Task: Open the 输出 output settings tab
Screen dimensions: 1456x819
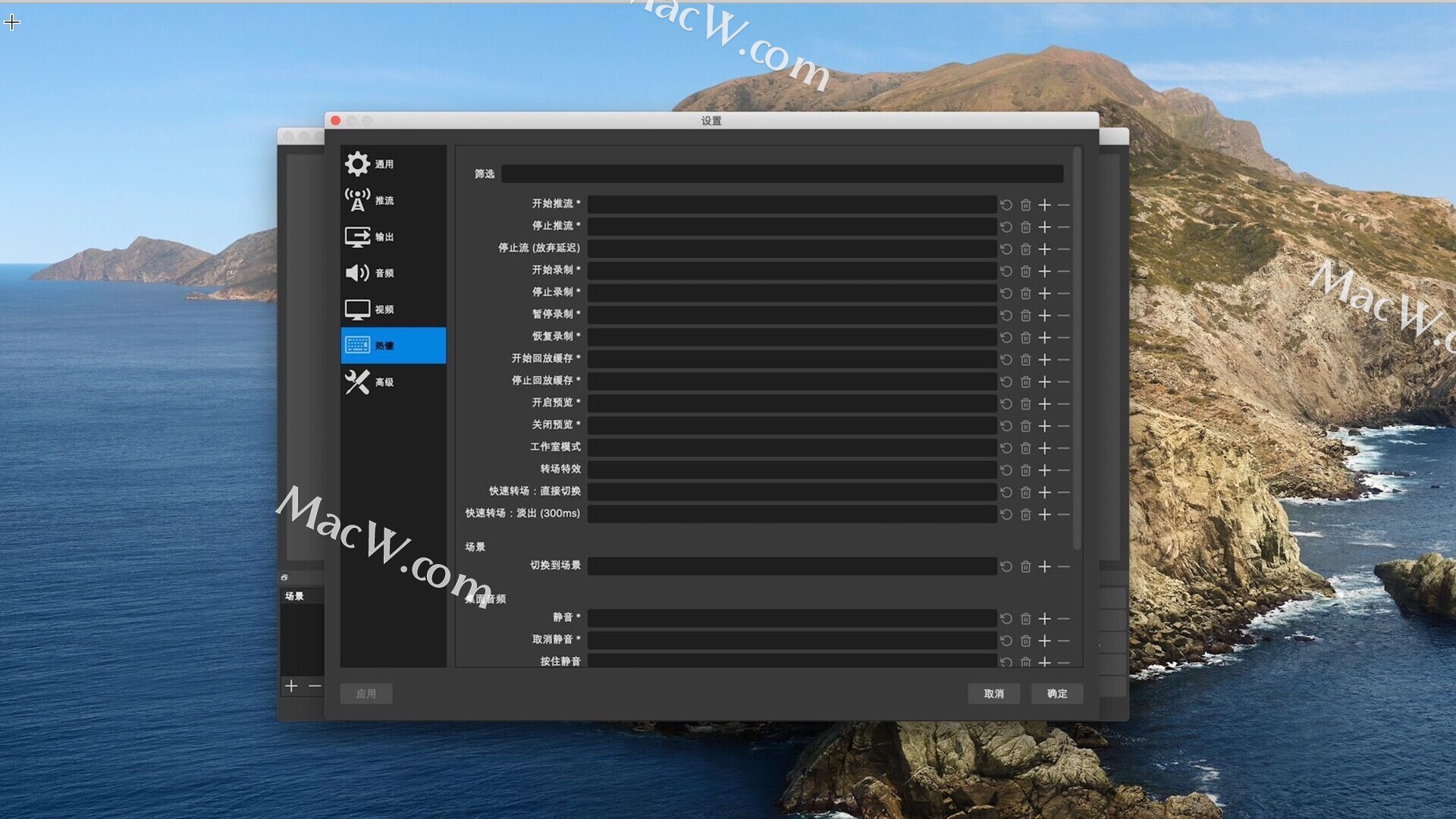Action: point(393,237)
